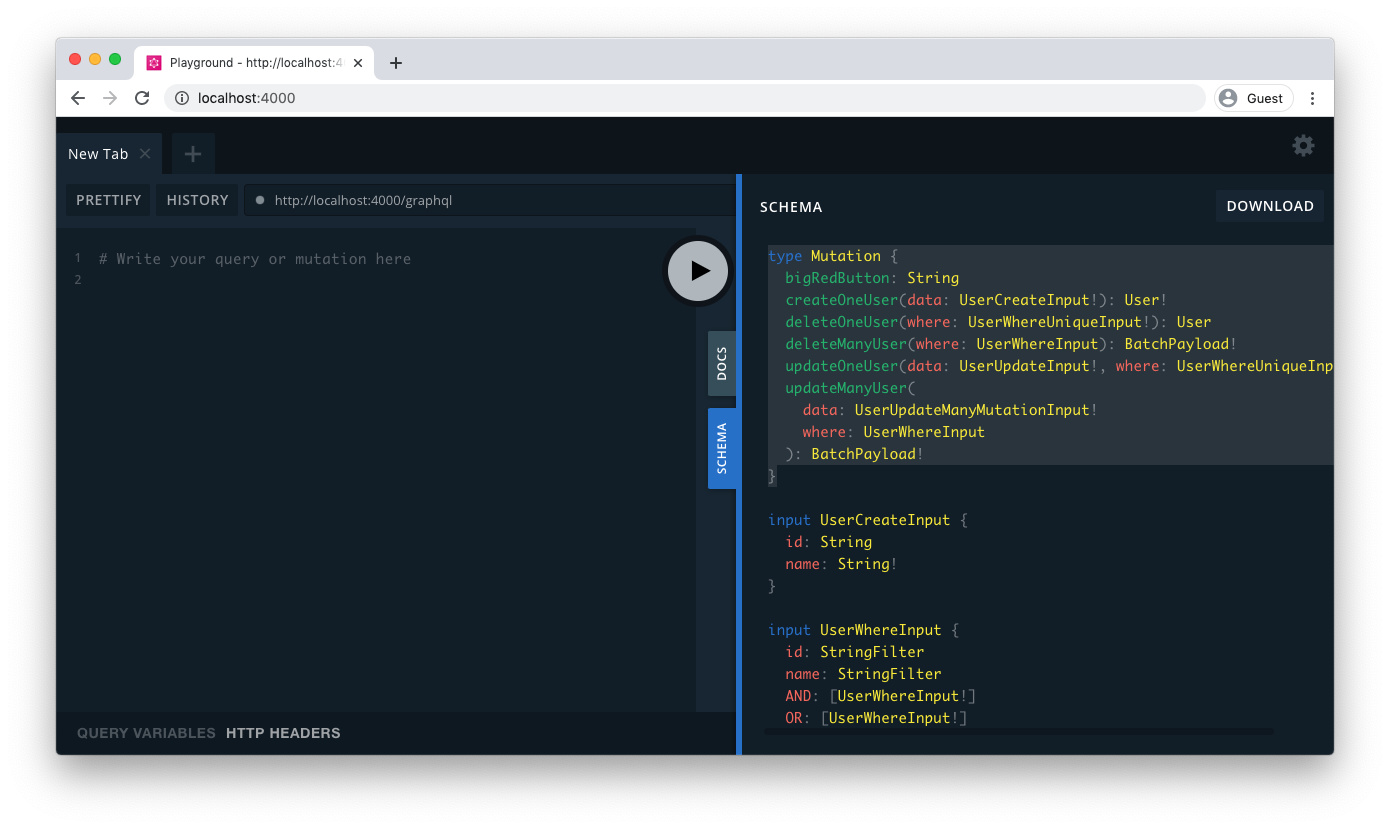Click deleteOneUser mutation in schema

pos(842,322)
